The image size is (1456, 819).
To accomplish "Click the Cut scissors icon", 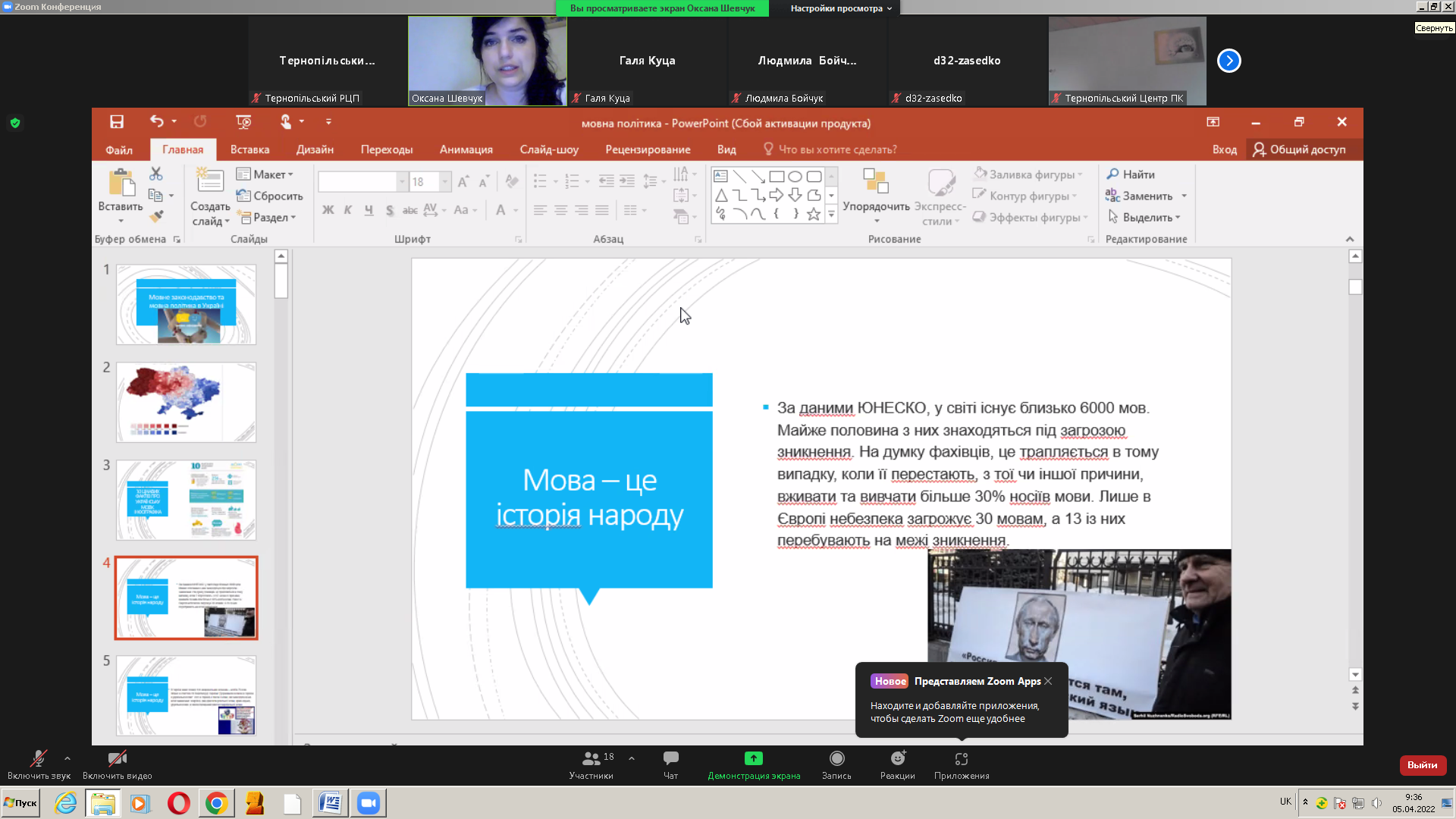I will (x=156, y=174).
